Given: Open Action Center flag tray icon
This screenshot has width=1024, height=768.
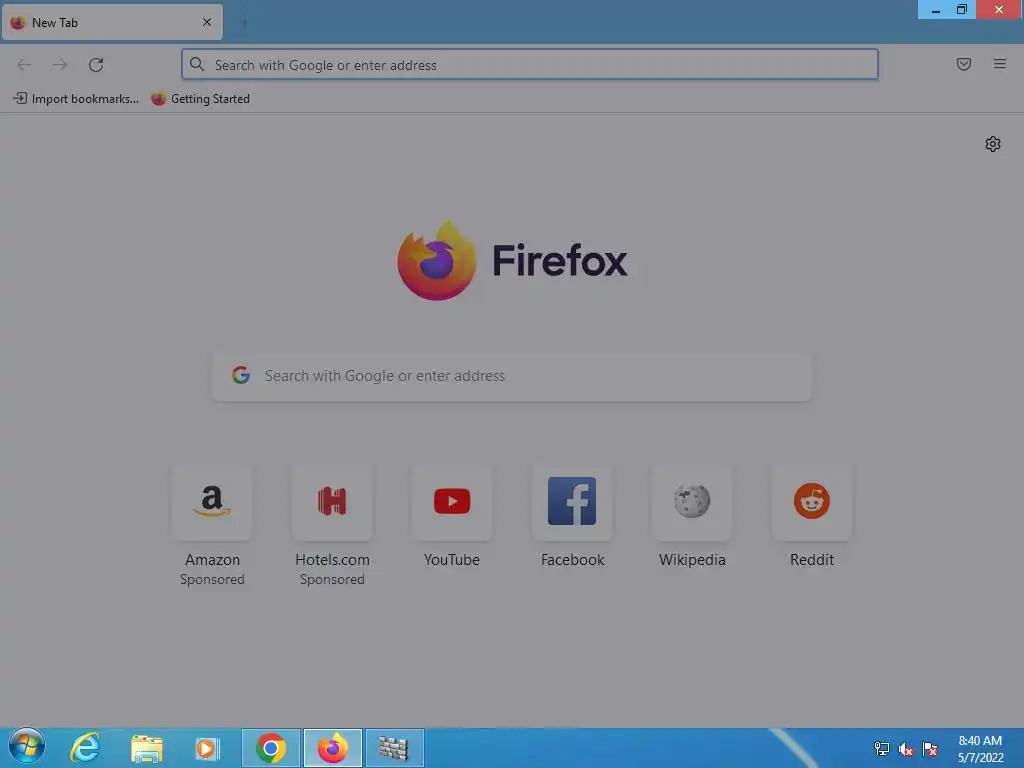Looking at the screenshot, I should coord(930,748).
